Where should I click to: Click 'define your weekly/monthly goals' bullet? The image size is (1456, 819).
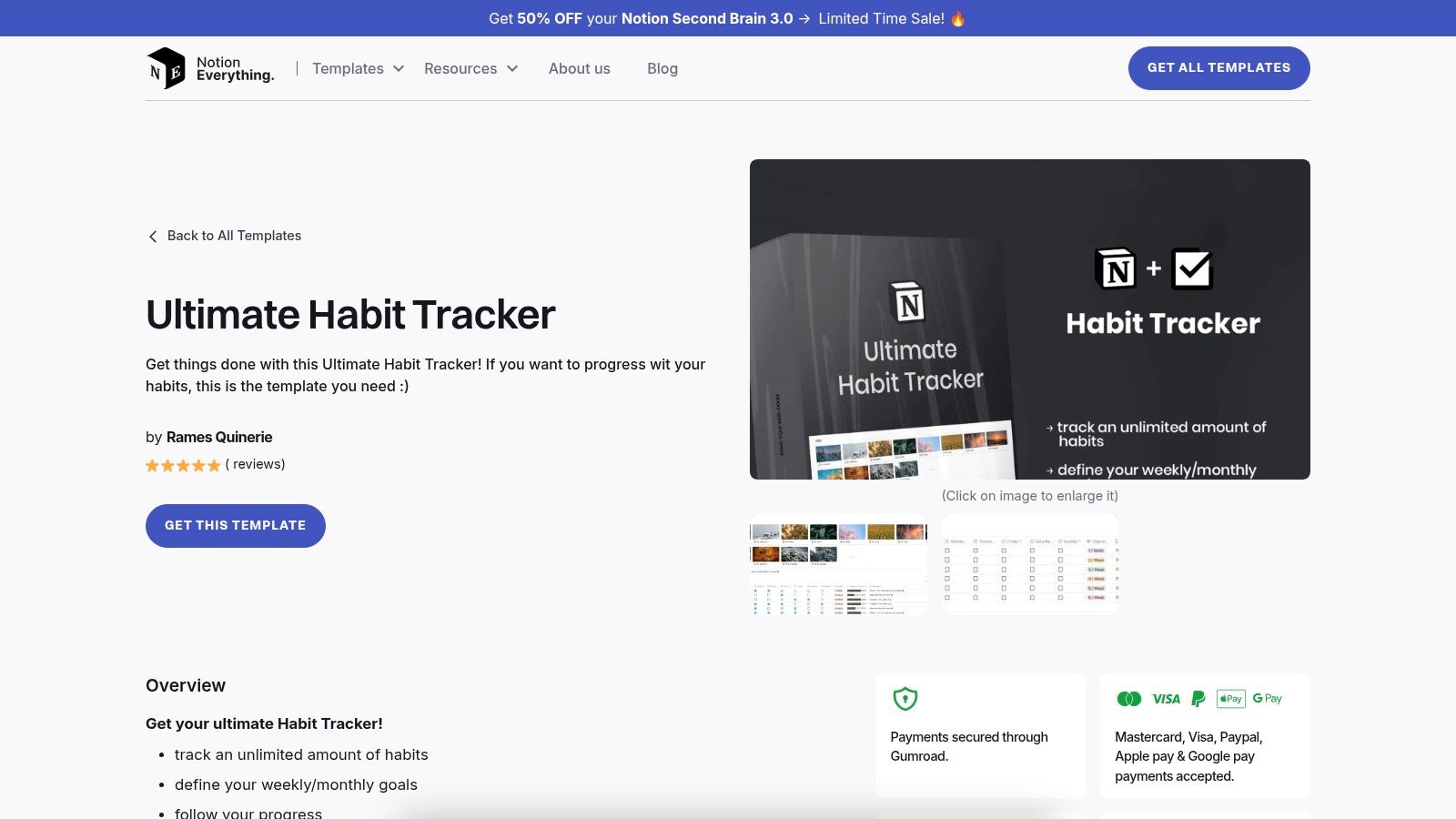coord(296,784)
